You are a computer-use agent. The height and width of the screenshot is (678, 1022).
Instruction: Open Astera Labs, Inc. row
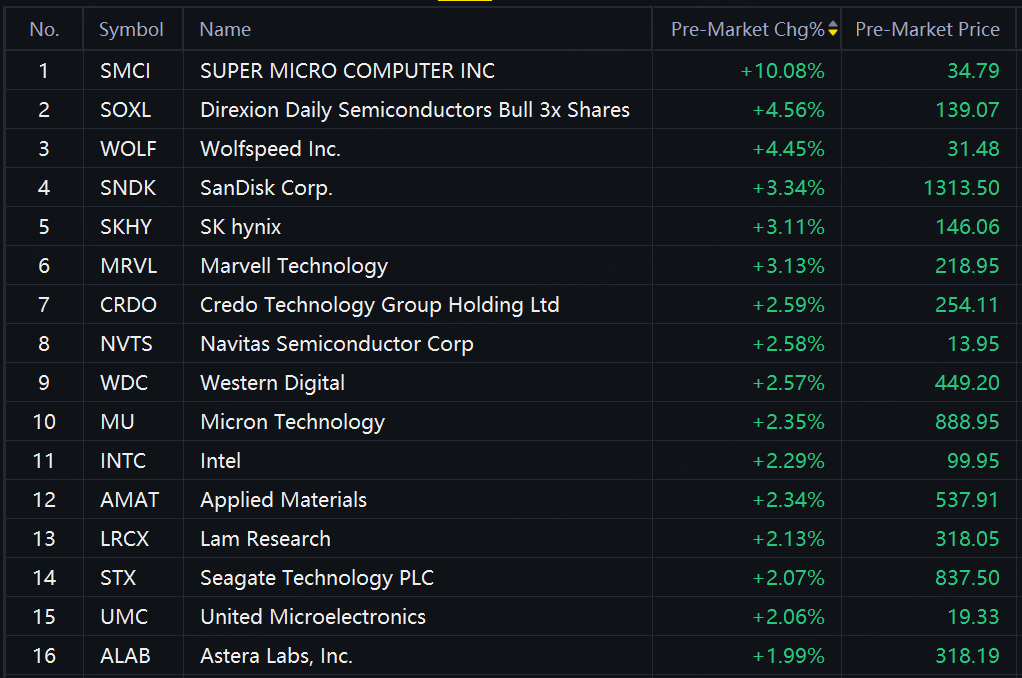pyautogui.click(x=511, y=655)
